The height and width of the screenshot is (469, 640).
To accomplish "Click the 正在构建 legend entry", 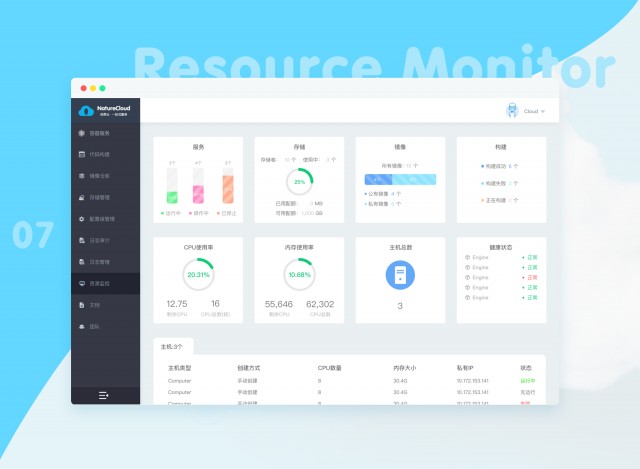I will (500, 200).
